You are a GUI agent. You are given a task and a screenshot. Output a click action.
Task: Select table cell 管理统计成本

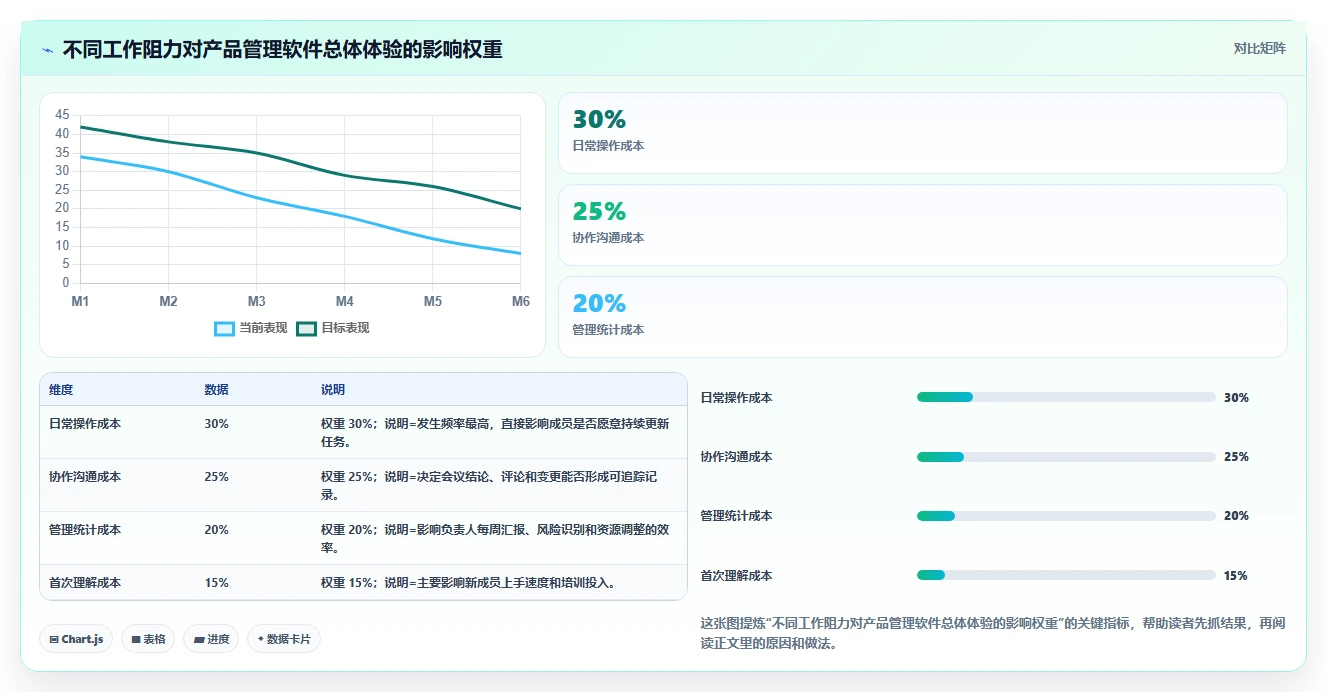coord(85,529)
